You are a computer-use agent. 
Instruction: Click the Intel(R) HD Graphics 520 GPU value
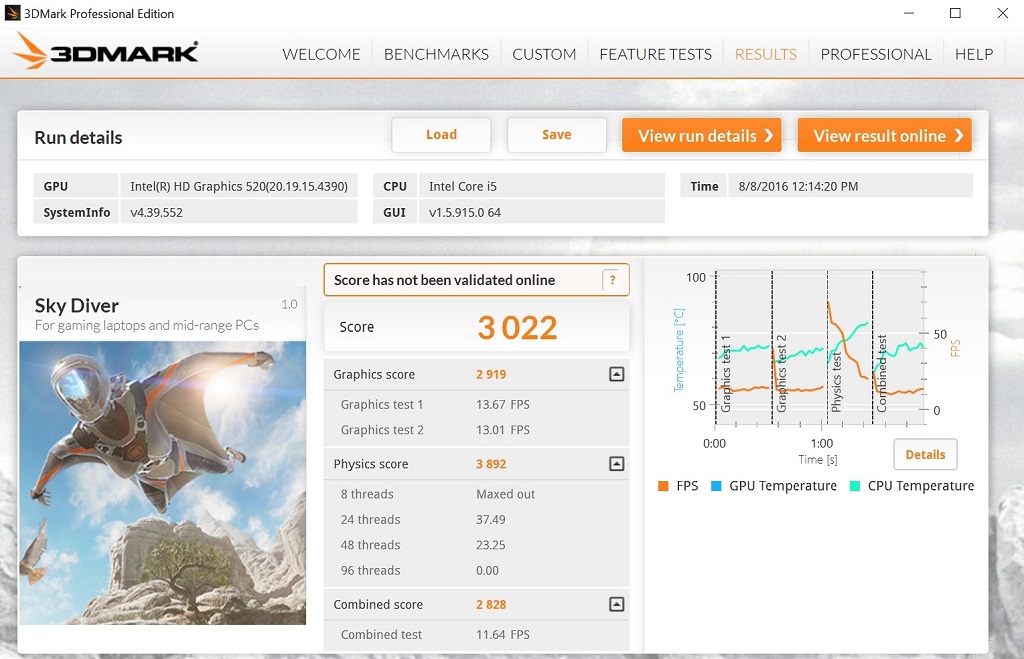tap(239, 187)
